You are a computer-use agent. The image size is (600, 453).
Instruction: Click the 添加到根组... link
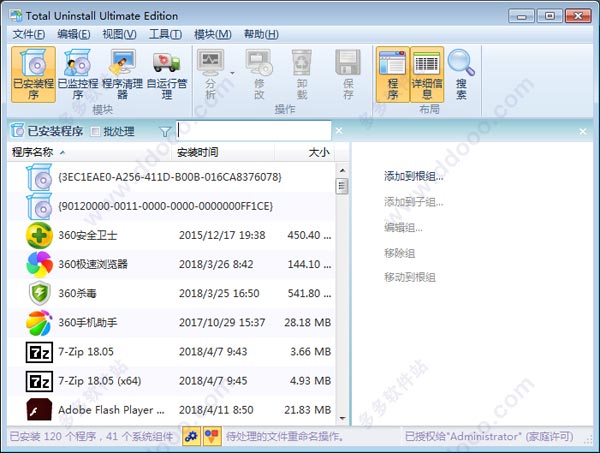pyautogui.click(x=414, y=176)
